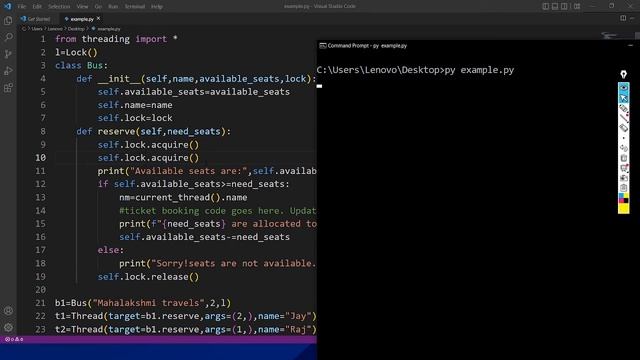Click 'self.name=name' on line 6
This screenshot has height=360, width=640.
(135, 105)
